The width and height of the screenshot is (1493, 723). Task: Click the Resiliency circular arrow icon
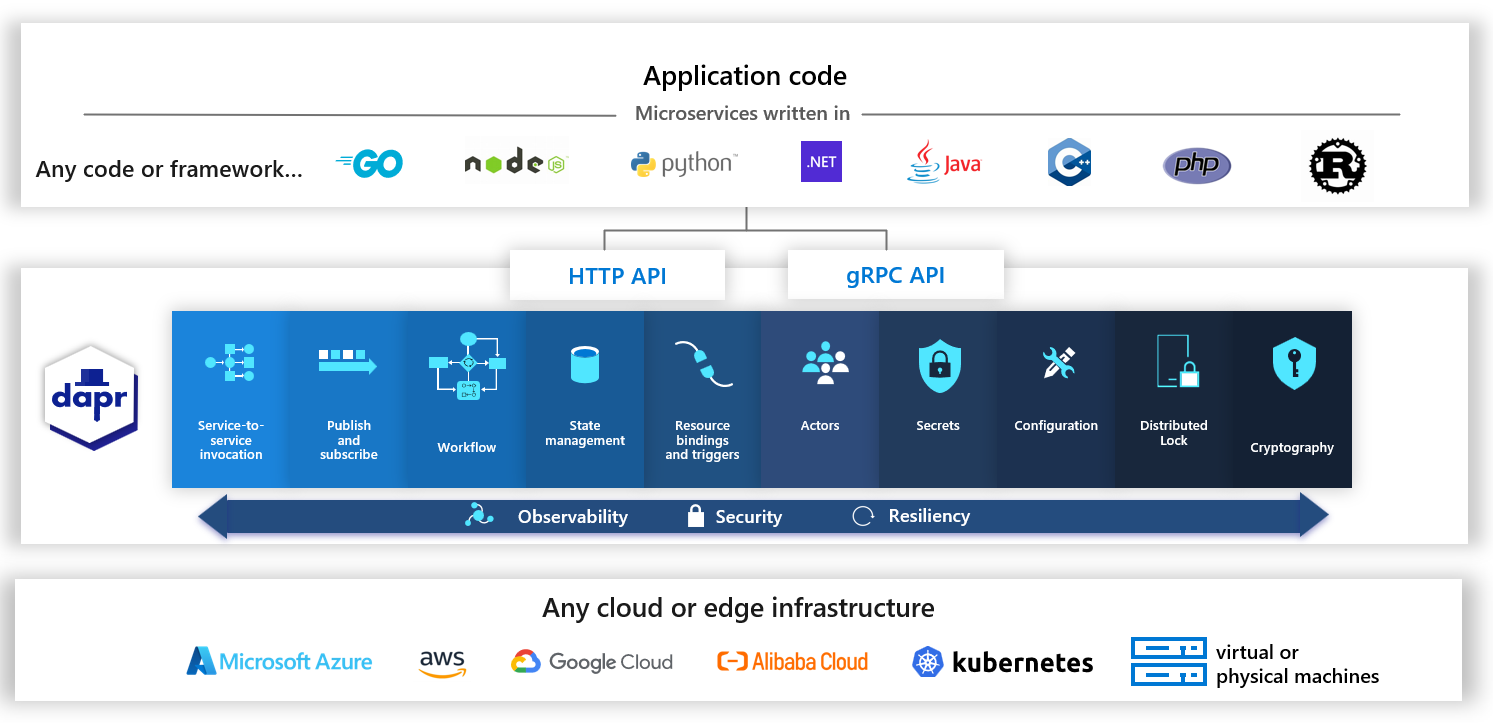[862, 516]
